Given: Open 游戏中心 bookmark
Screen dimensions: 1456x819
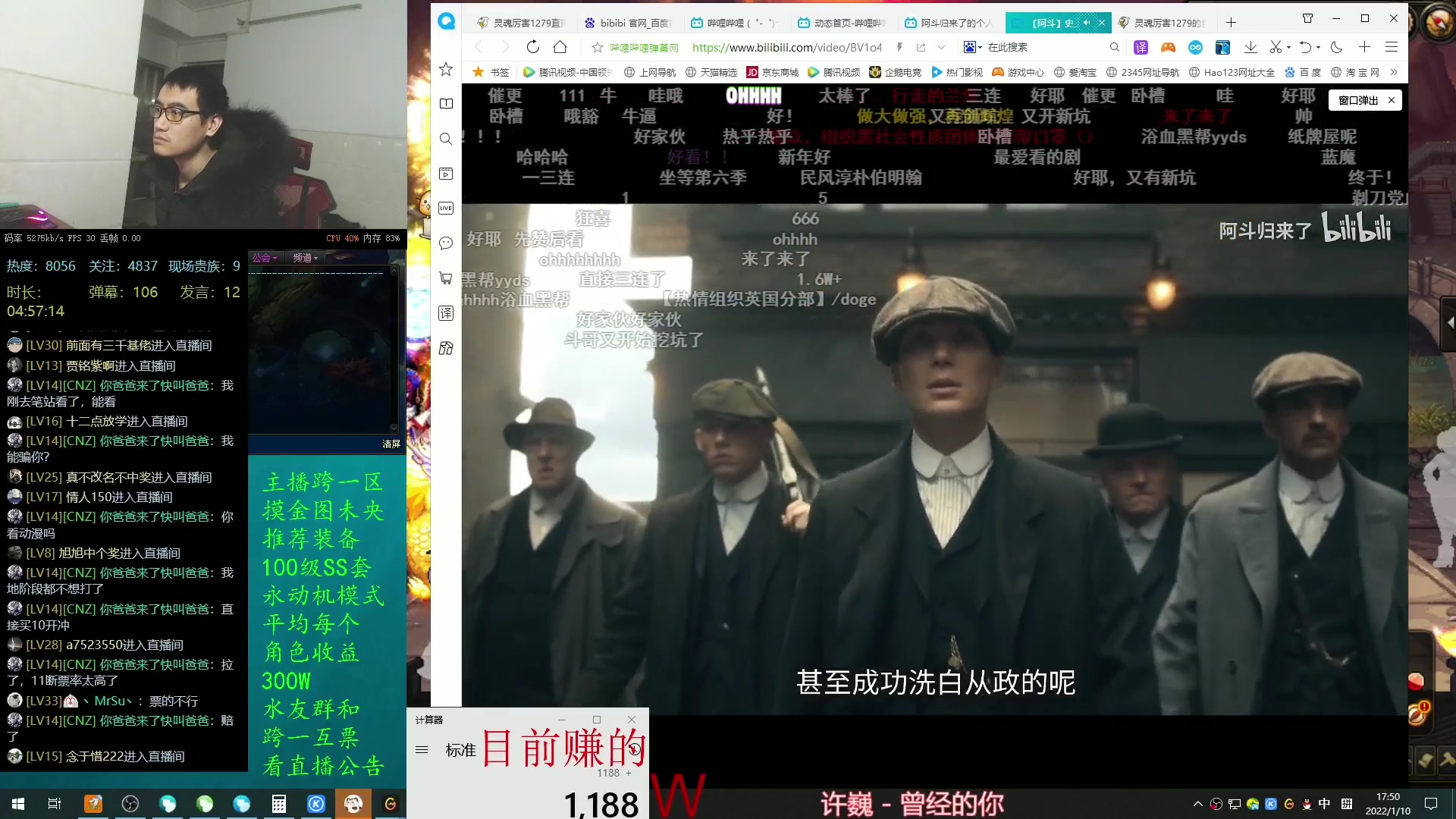Looking at the screenshot, I should pyautogui.click(x=1018, y=72).
